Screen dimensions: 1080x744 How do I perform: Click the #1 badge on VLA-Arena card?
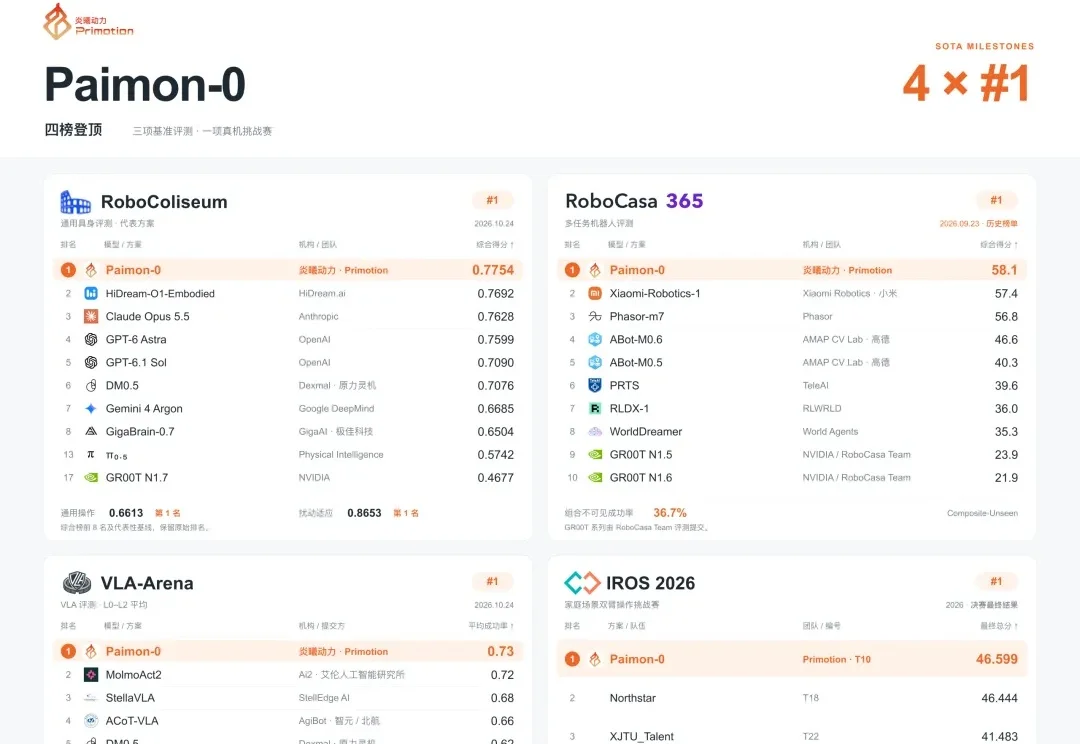coord(492,581)
